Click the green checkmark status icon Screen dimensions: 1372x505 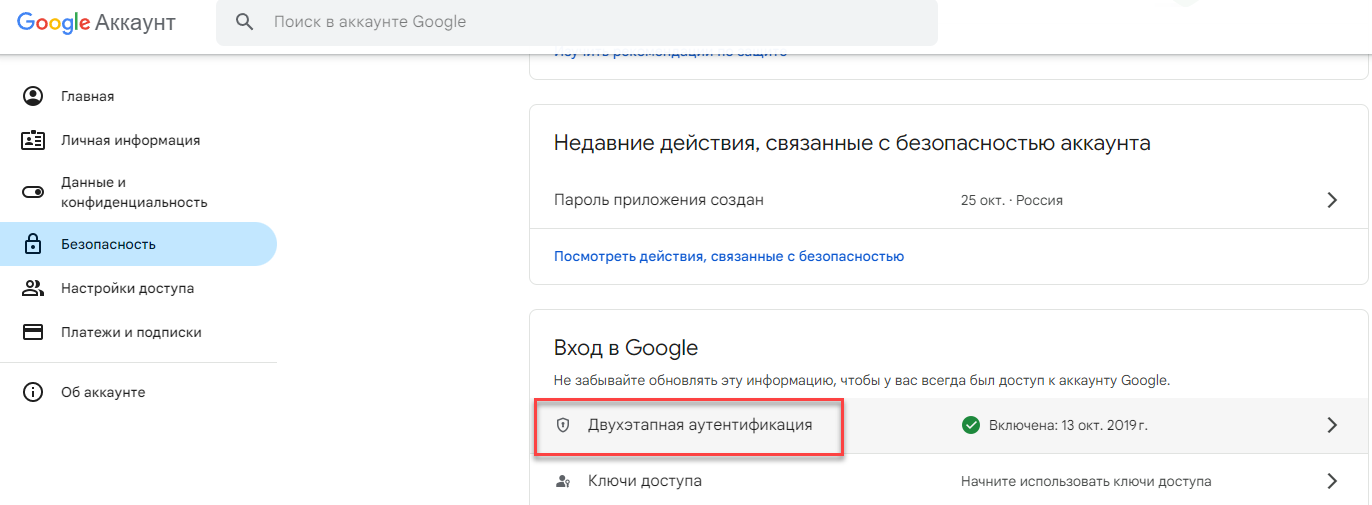tap(970, 425)
